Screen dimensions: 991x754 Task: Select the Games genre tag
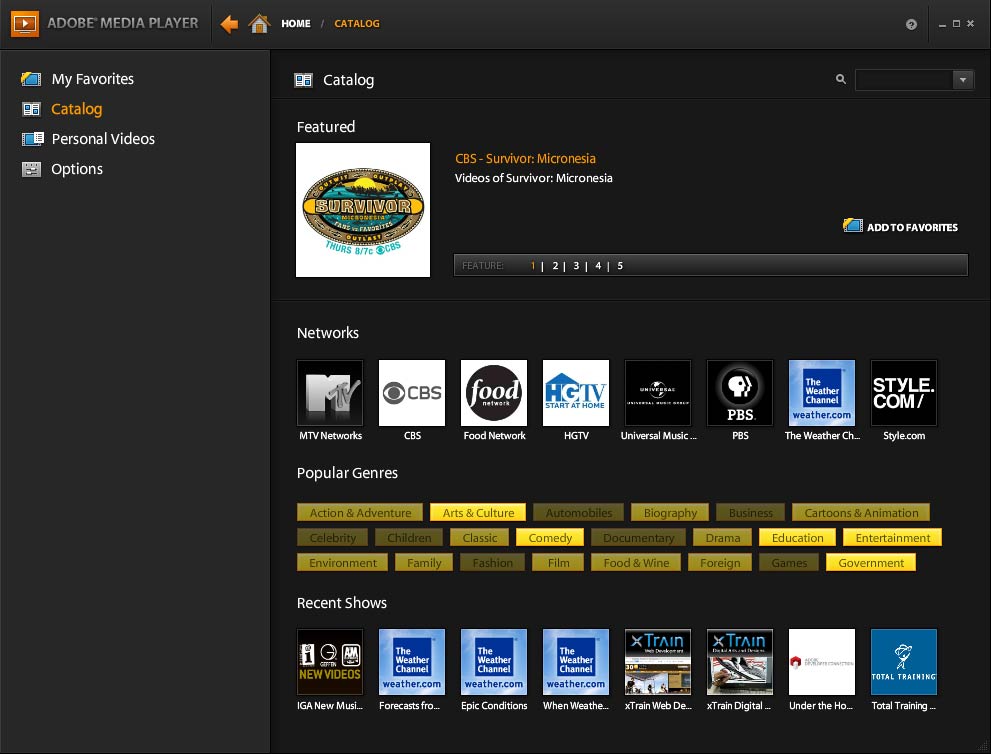789,562
